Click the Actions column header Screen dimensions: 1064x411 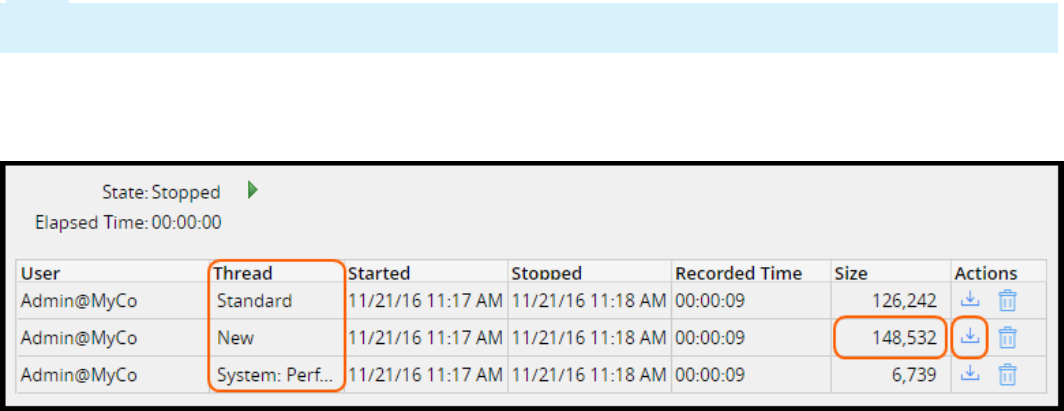[985, 273]
